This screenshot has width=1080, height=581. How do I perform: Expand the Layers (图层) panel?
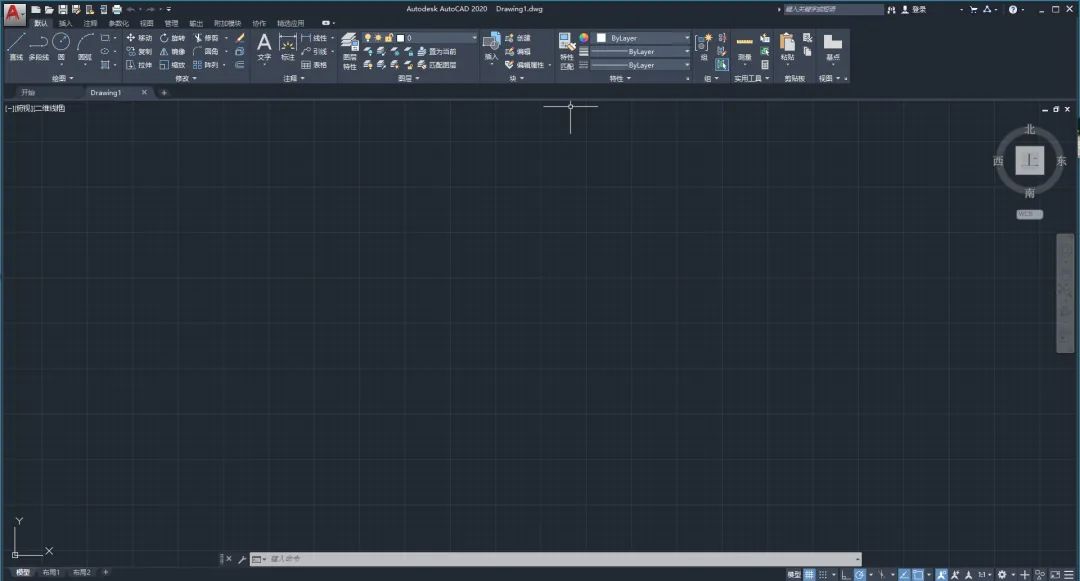tap(408, 78)
